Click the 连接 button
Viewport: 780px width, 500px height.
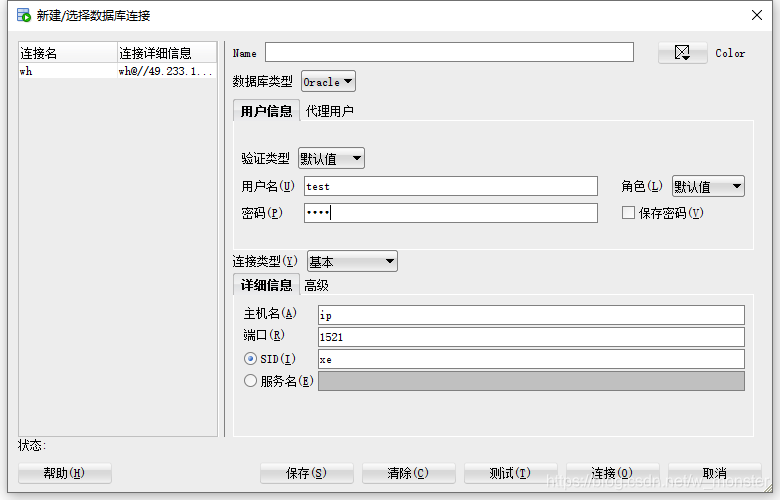[612, 473]
